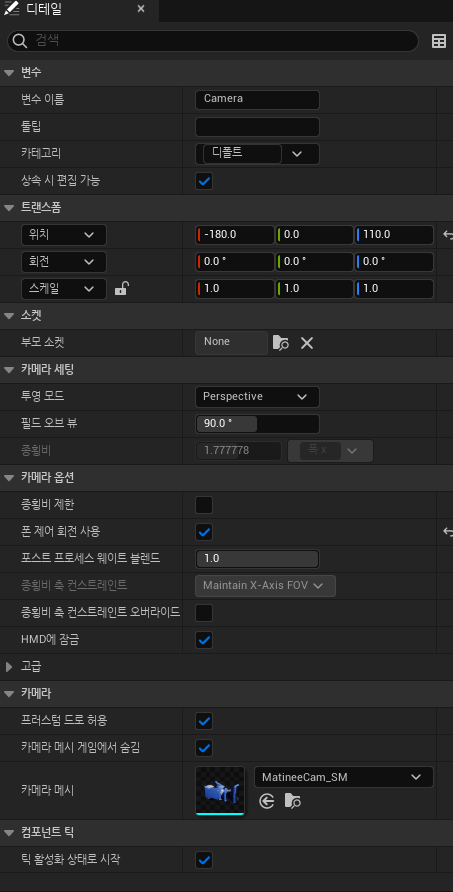This screenshot has height=892, width=453.
Task: Expand the 고급 section
Action: click(9, 666)
